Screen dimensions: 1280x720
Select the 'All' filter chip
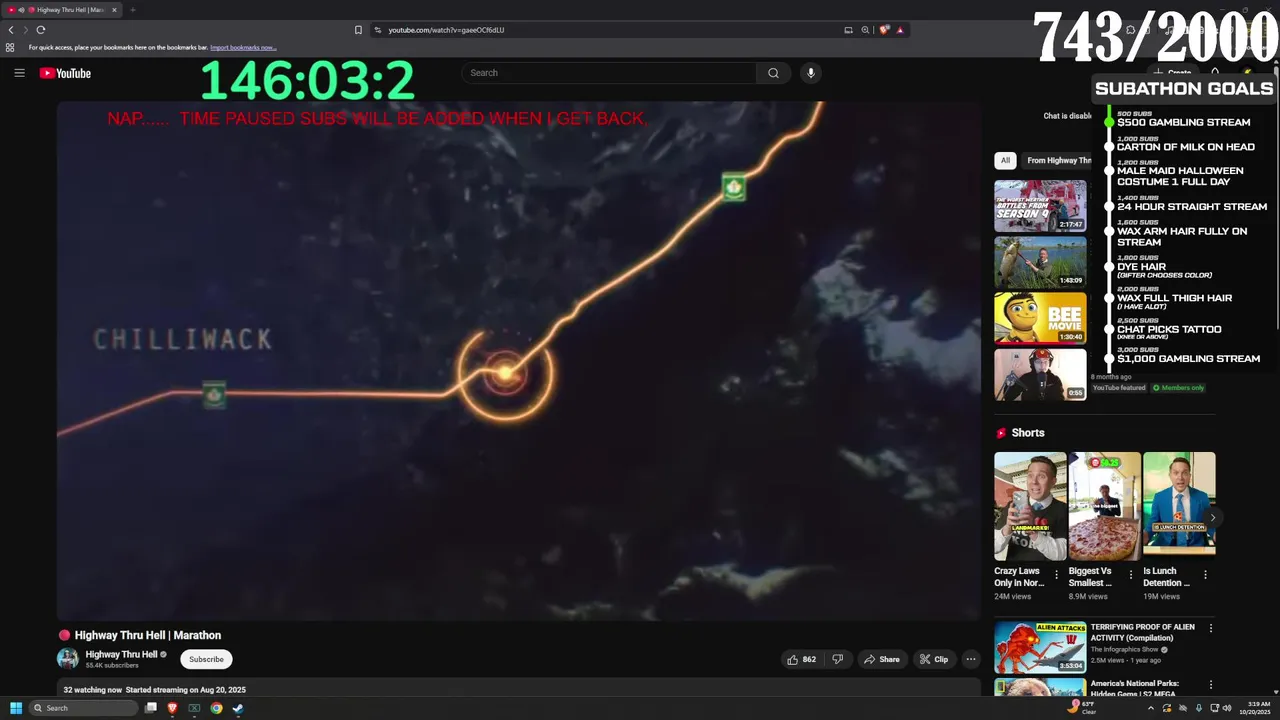click(1005, 160)
